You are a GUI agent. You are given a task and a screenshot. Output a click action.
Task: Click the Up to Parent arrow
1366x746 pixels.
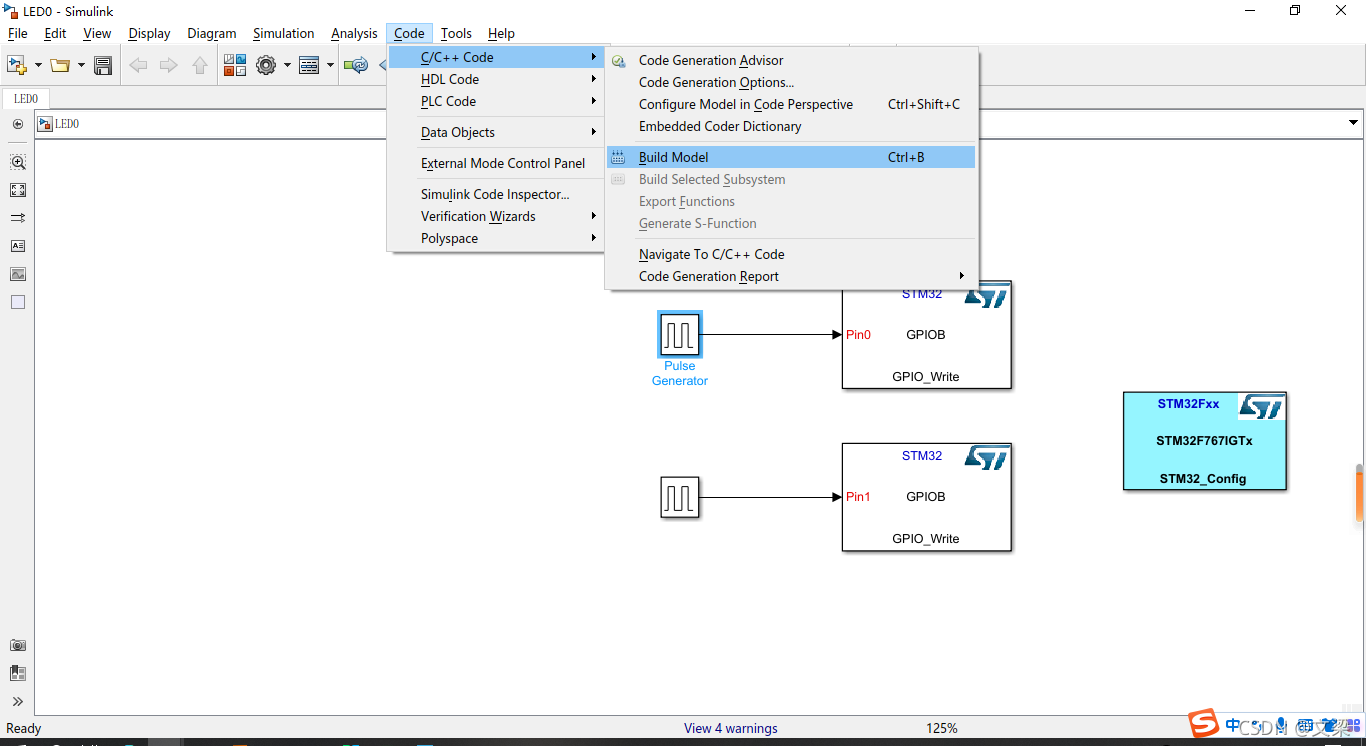(x=200, y=65)
